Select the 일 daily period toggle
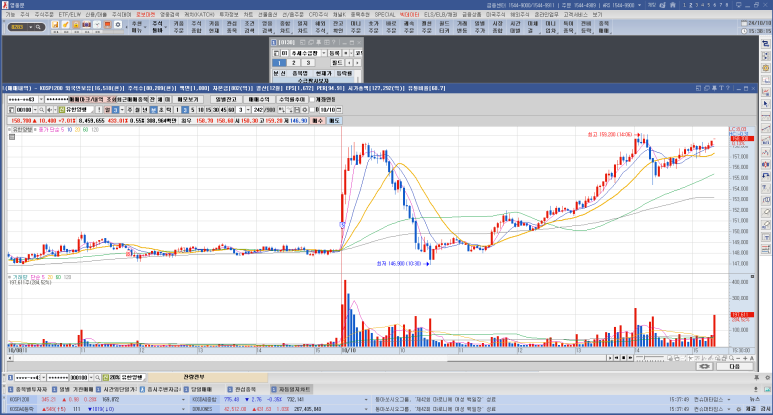This screenshot has width=773, height=415. coord(107,110)
